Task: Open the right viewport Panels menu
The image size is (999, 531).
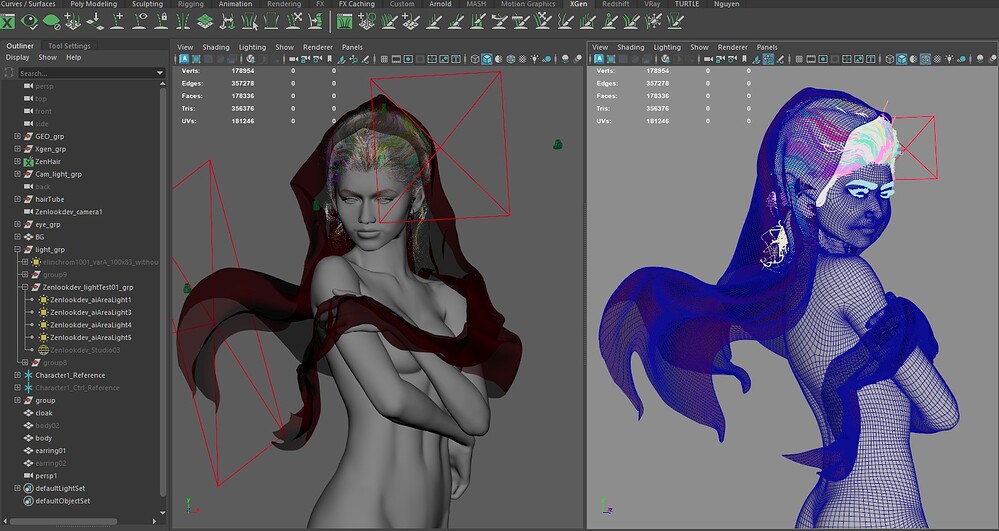Action: click(767, 47)
